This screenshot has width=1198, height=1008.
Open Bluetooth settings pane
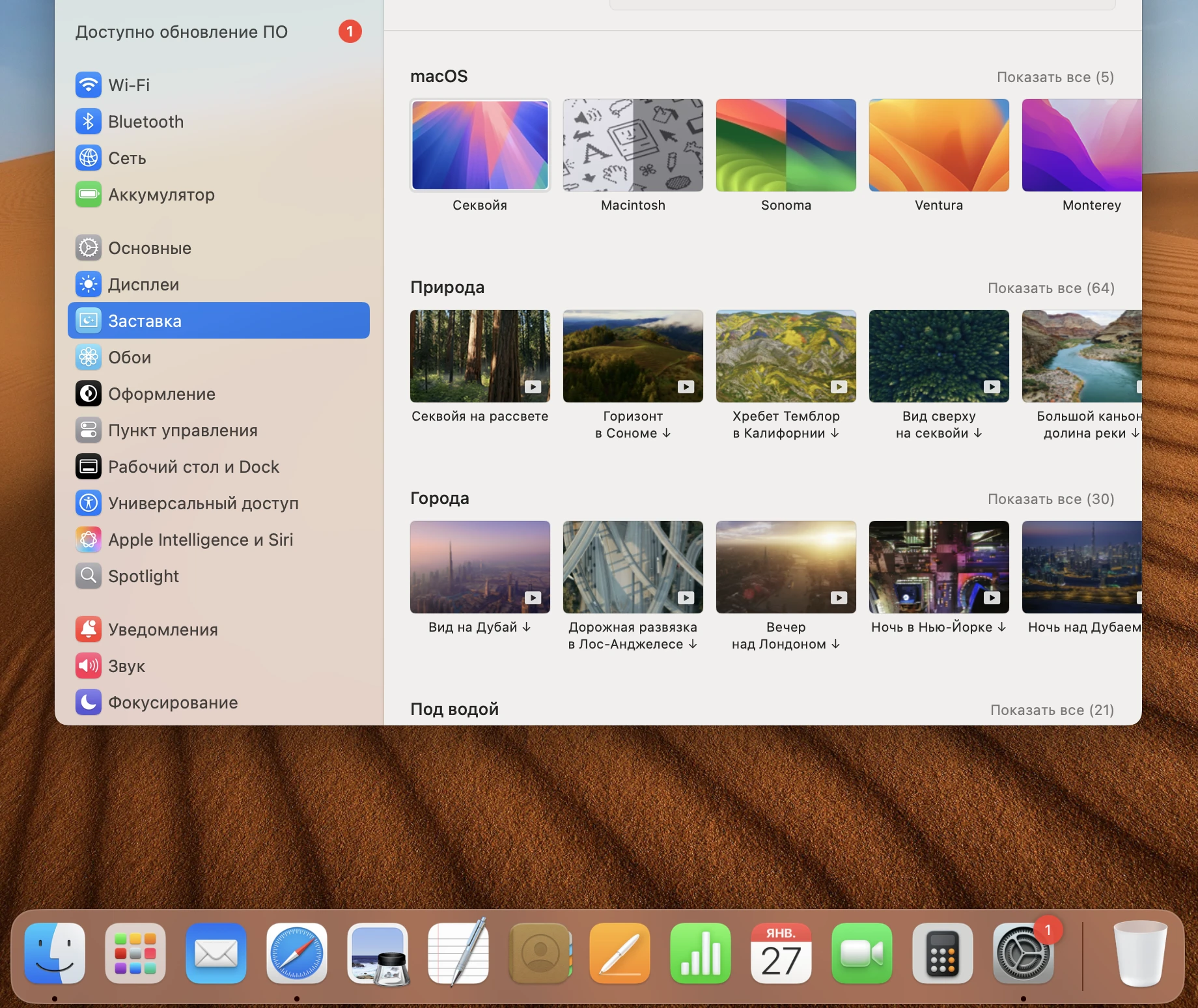click(218, 122)
